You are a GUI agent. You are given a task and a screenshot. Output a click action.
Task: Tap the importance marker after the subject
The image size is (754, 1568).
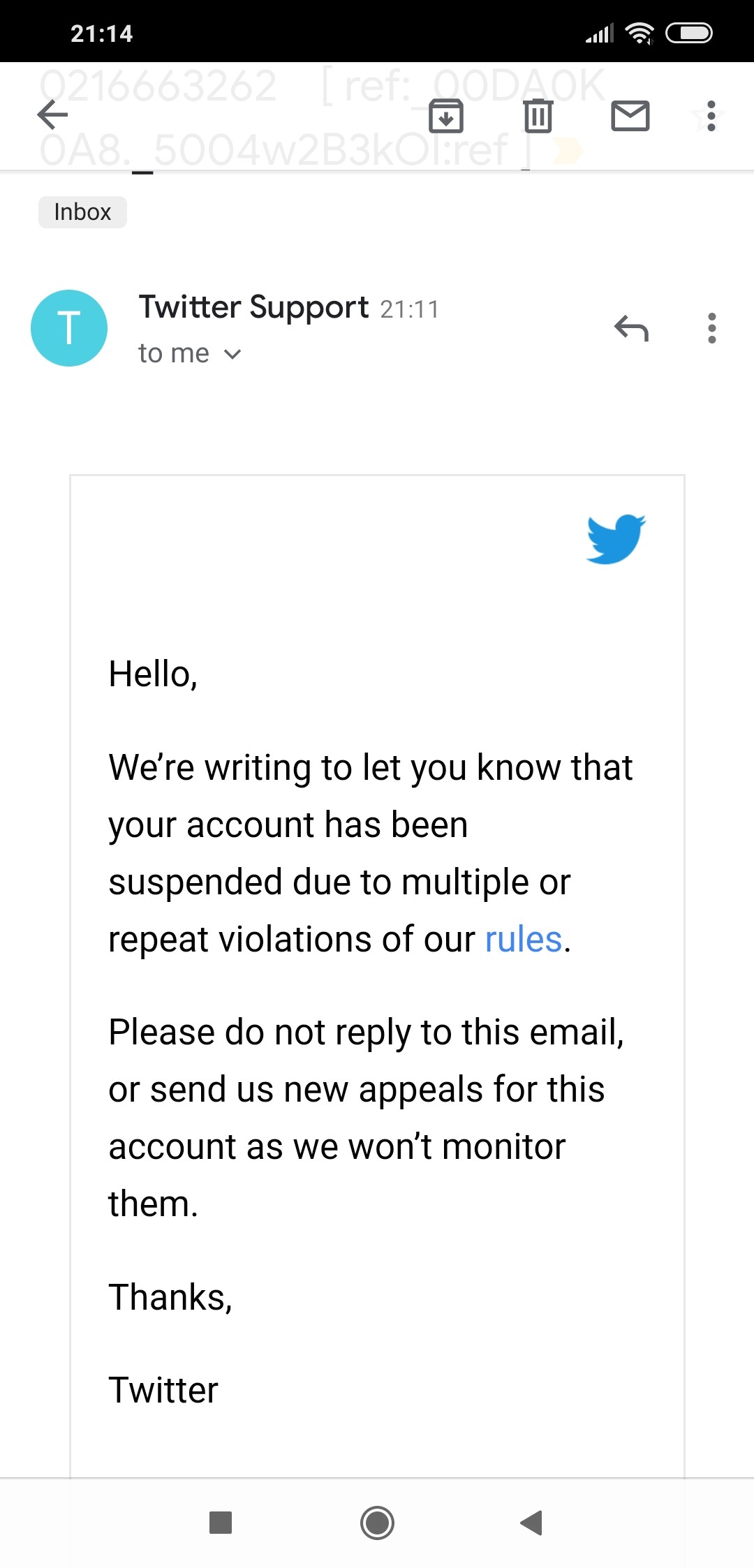pos(566,150)
